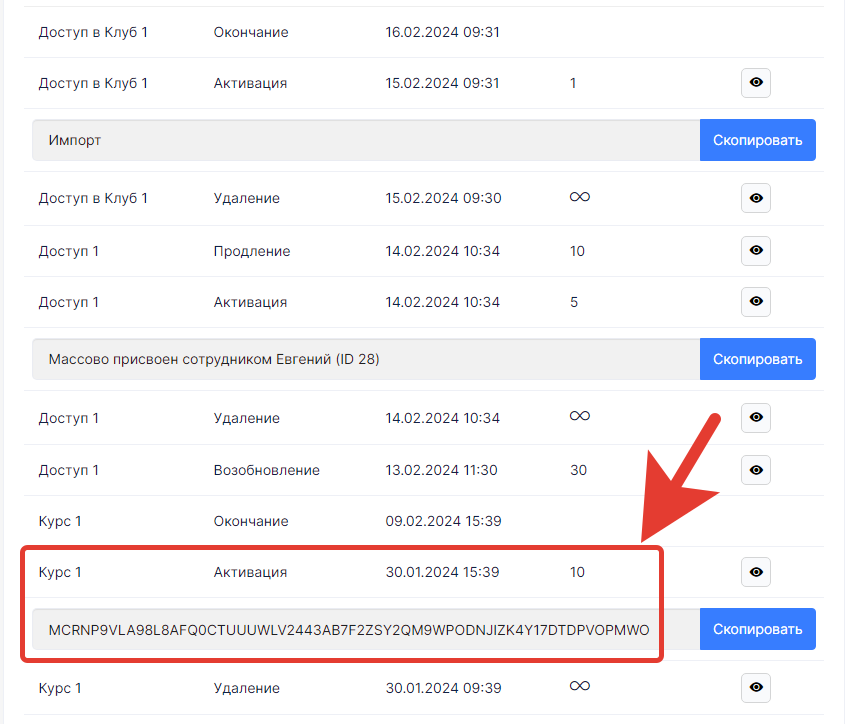Click inside the Импорт text field
The height and width of the screenshot is (724, 845).
(365, 140)
